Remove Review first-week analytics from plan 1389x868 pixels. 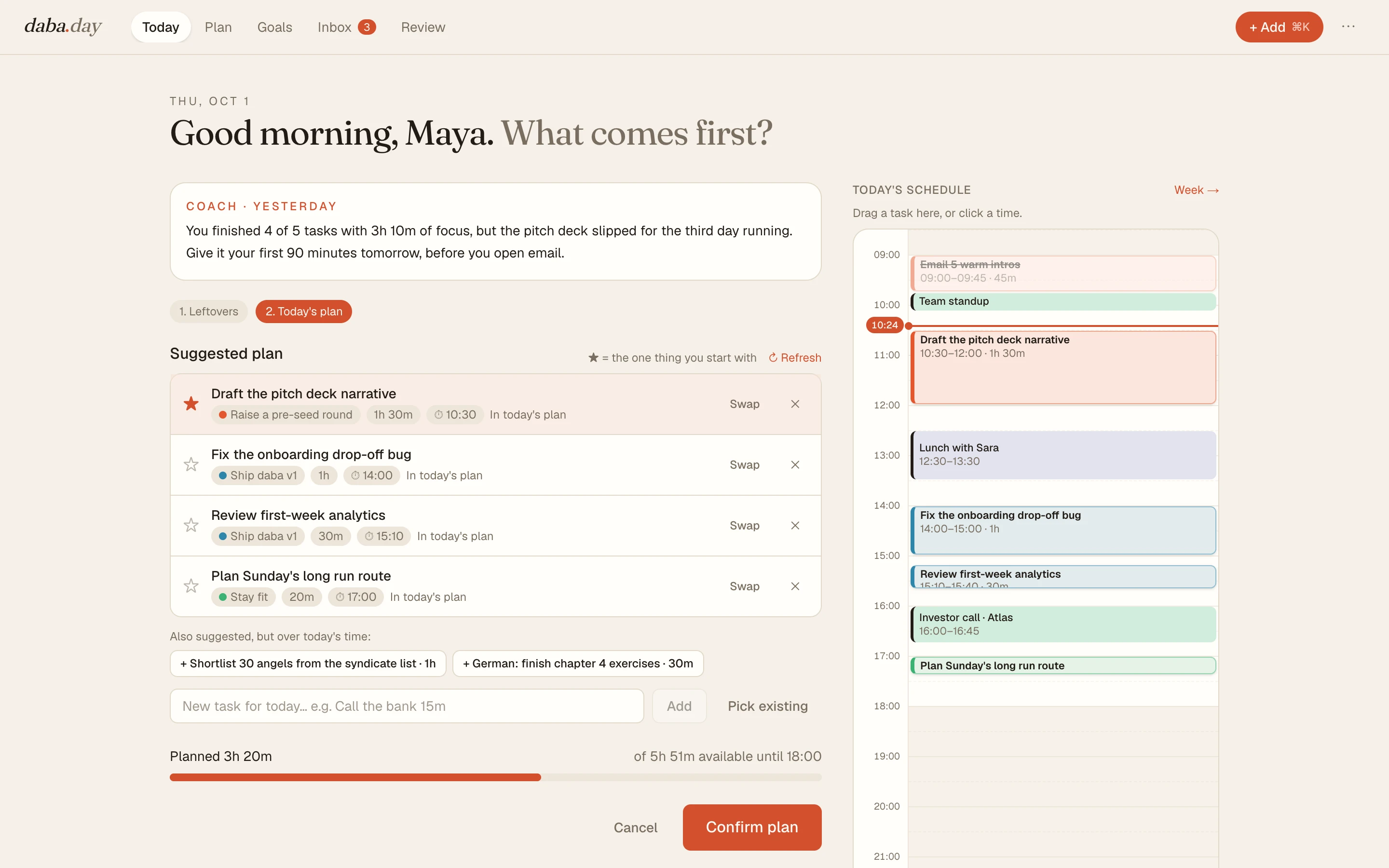pyautogui.click(x=795, y=526)
